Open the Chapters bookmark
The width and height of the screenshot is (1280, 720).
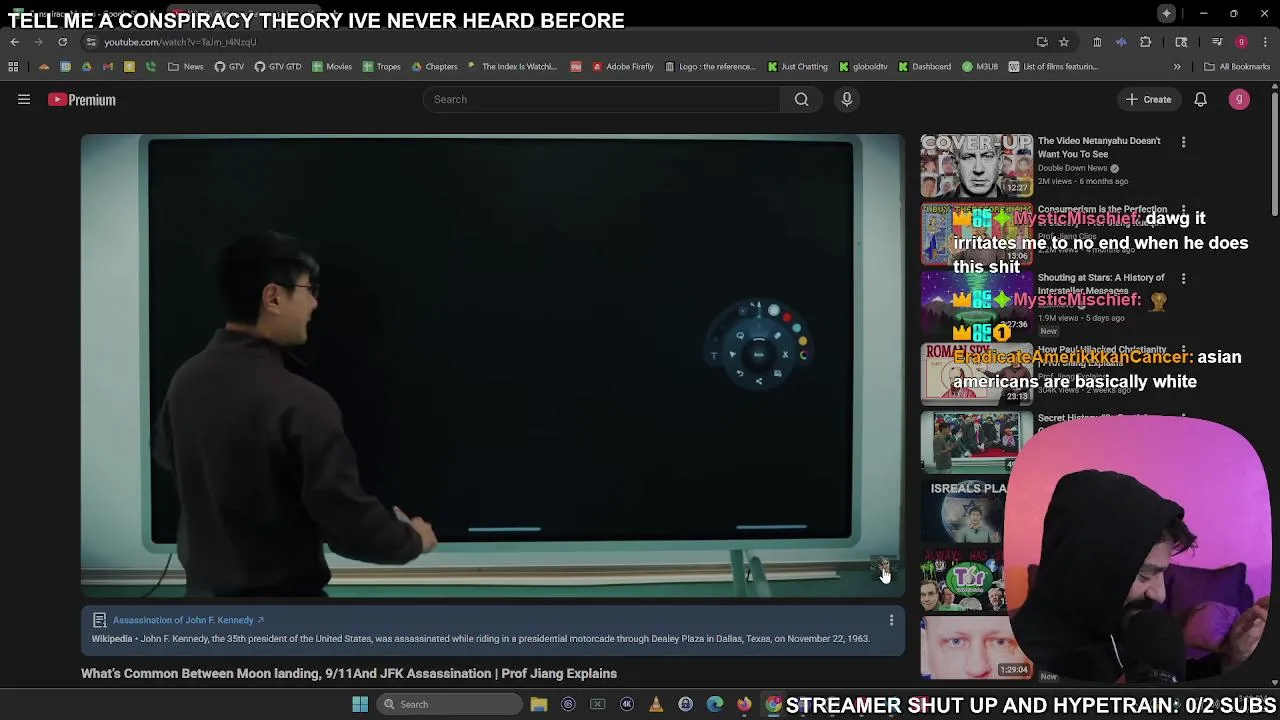tap(434, 67)
